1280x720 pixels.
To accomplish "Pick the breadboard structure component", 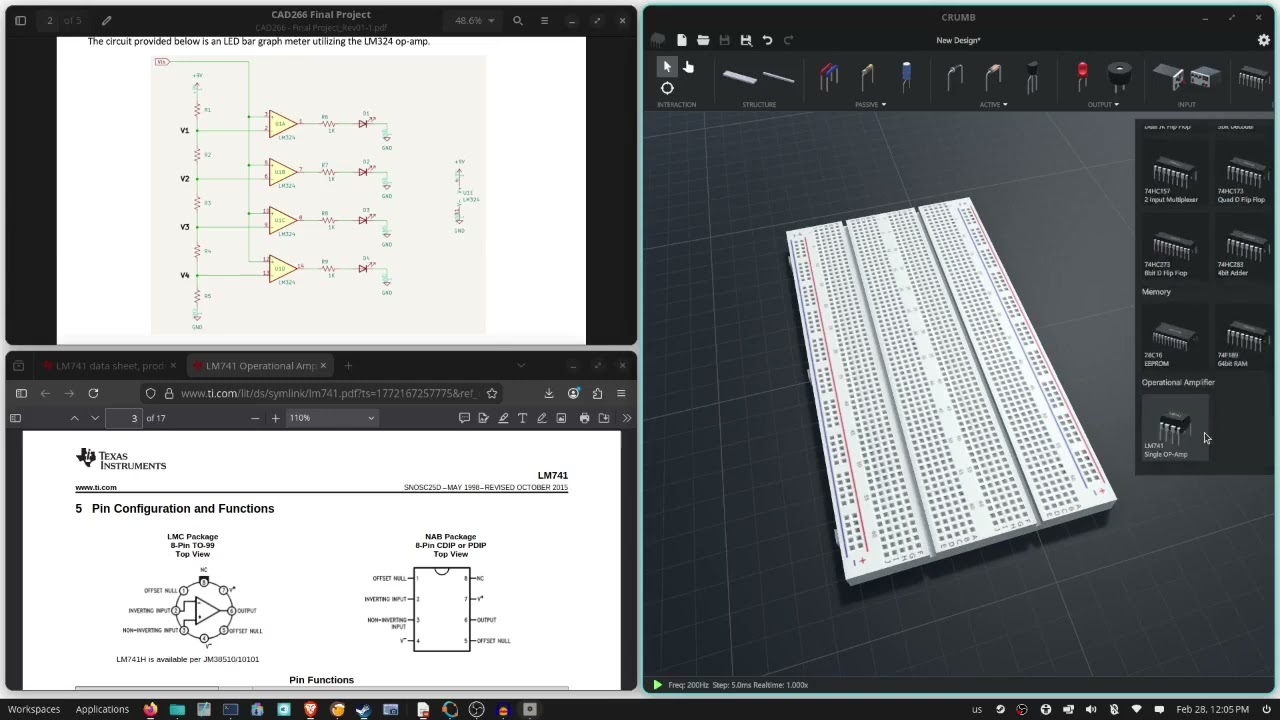I will click(x=739, y=76).
